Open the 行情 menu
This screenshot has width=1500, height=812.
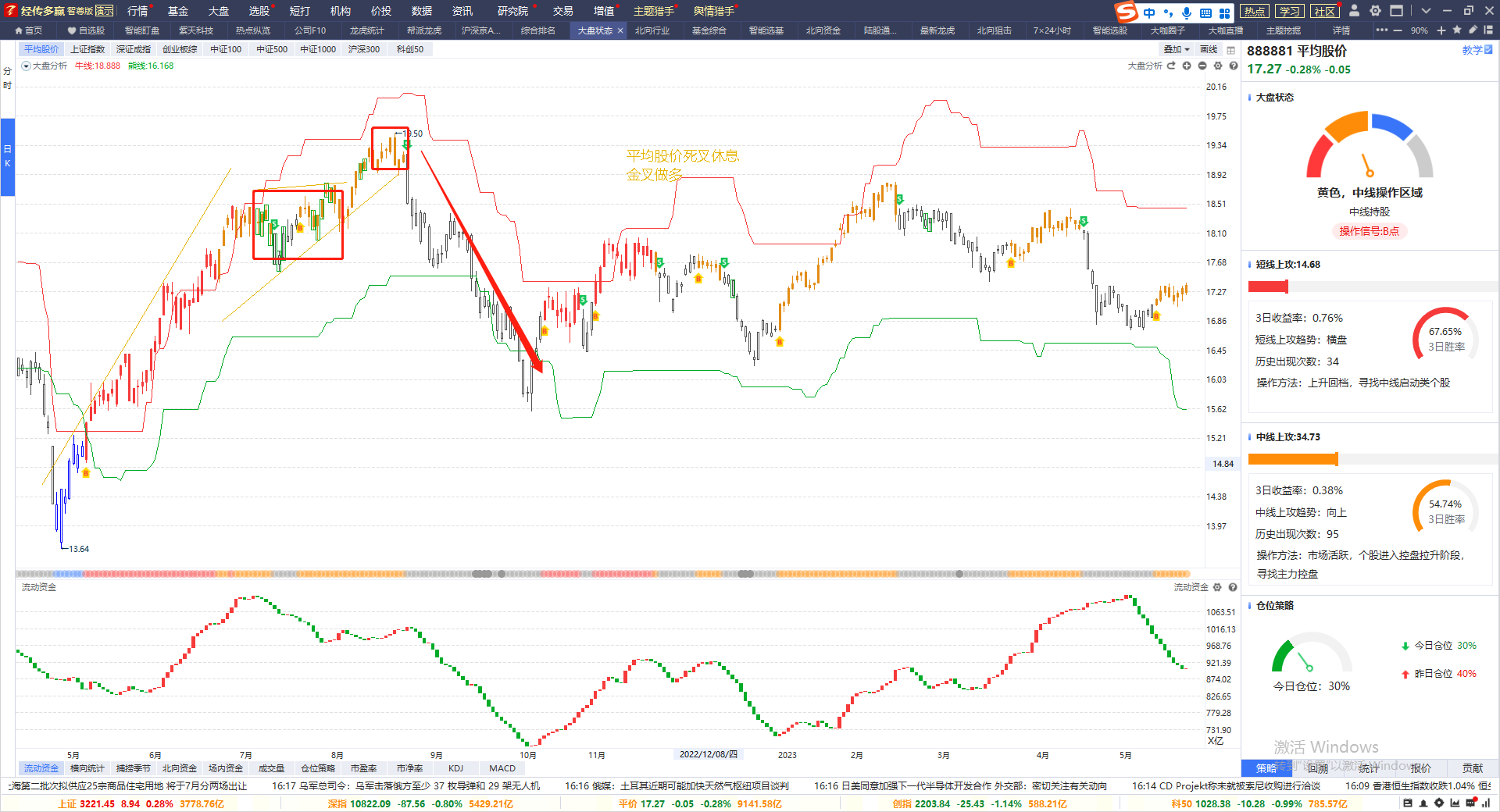point(137,11)
